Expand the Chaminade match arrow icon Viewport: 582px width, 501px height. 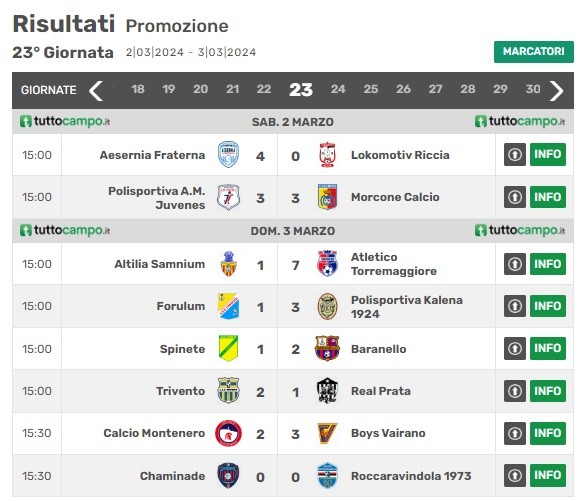(x=514, y=475)
